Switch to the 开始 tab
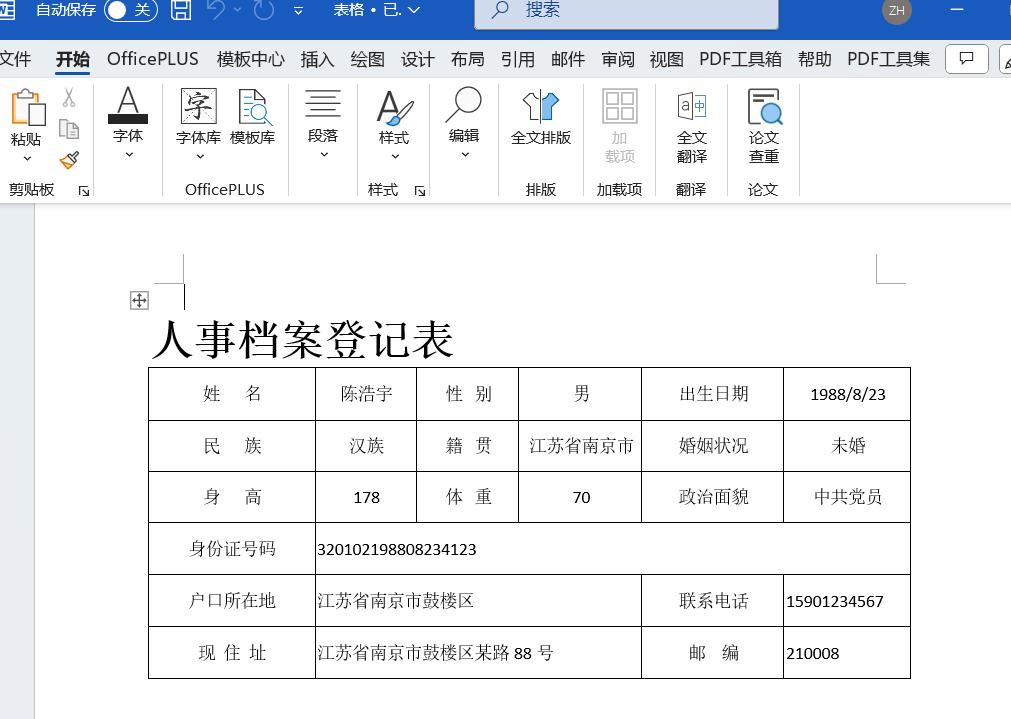Screen dimensions: 1011x719 coord(72,59)
